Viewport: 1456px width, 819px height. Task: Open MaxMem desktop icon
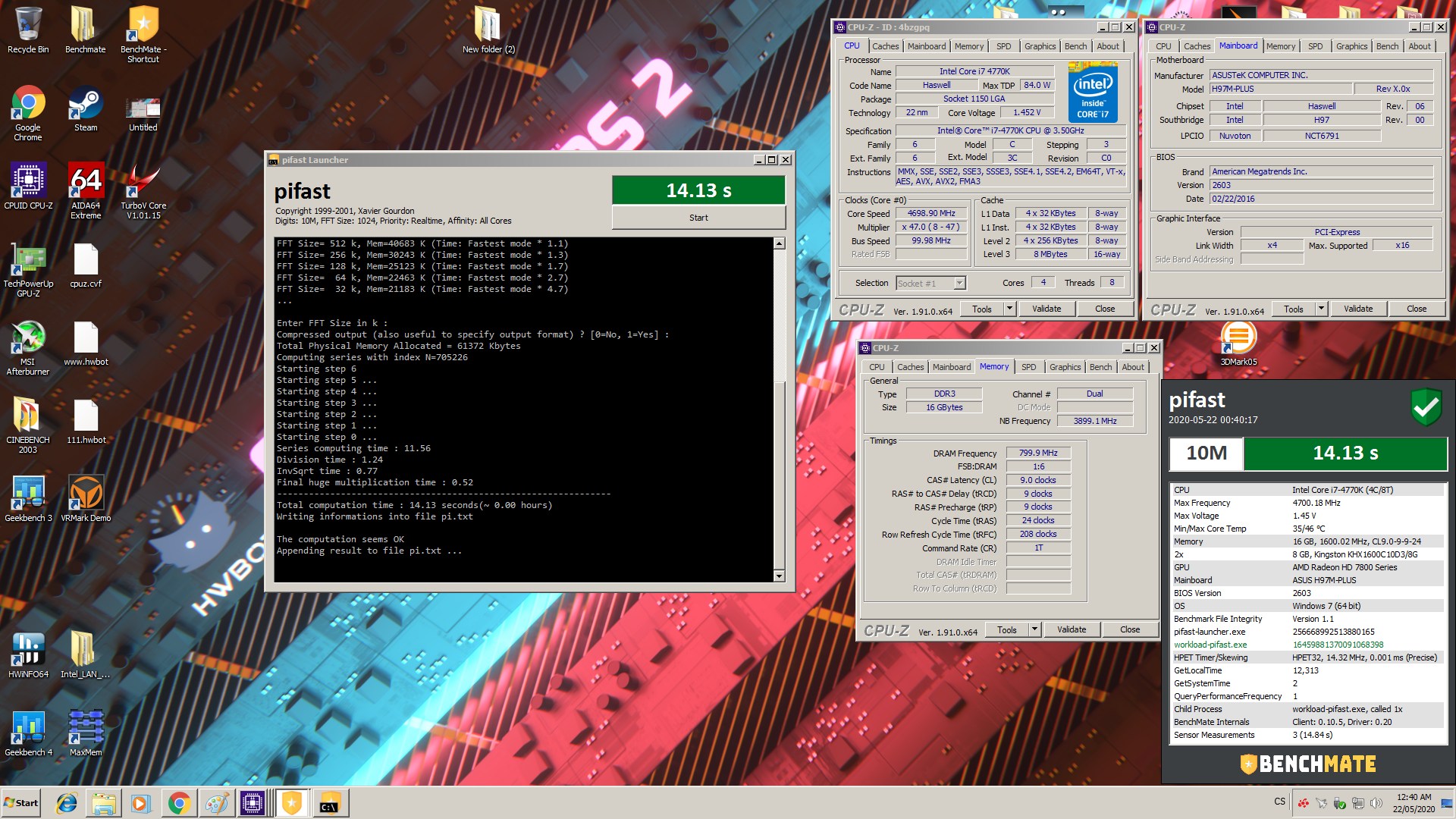85,733
